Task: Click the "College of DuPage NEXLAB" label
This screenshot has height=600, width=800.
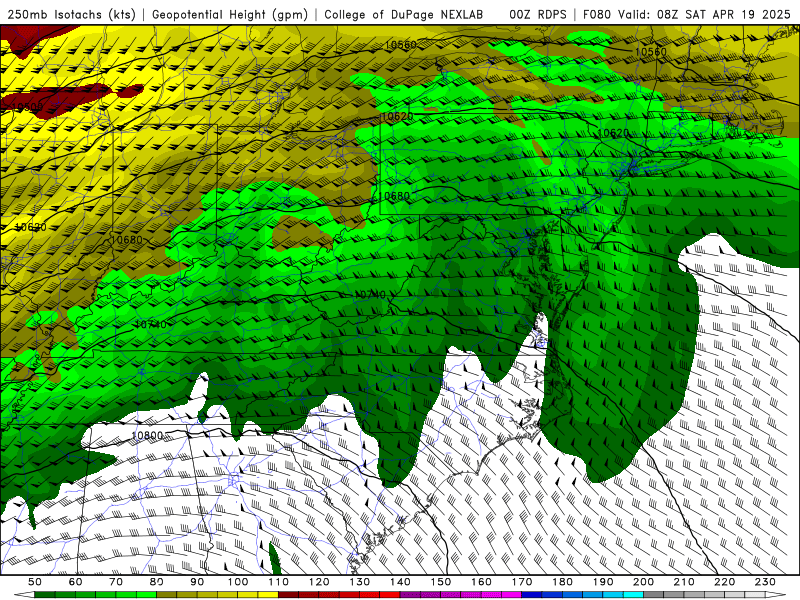Action: (x=404, y=15)
